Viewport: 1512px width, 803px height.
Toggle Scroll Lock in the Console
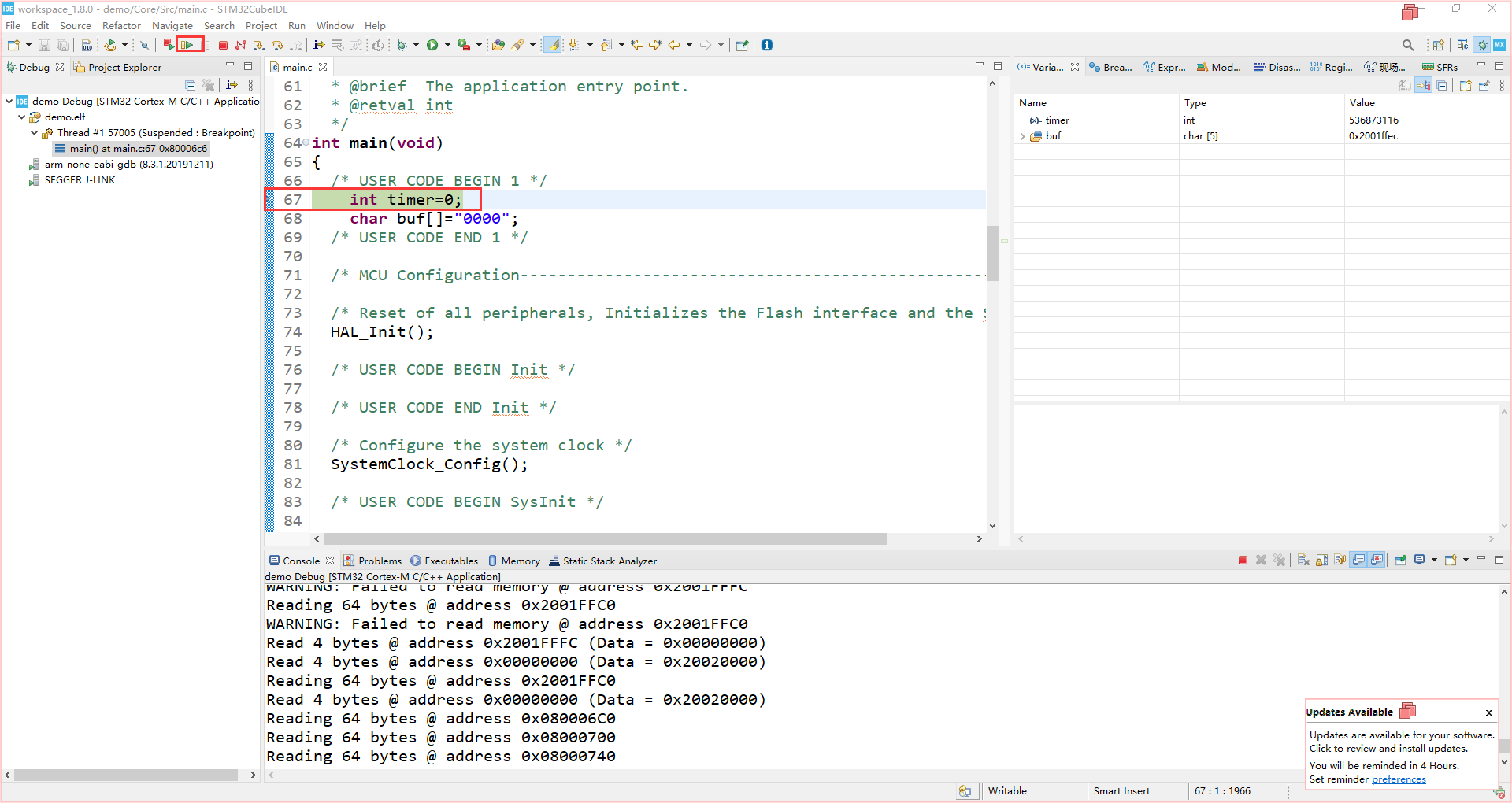point(1321,560)
